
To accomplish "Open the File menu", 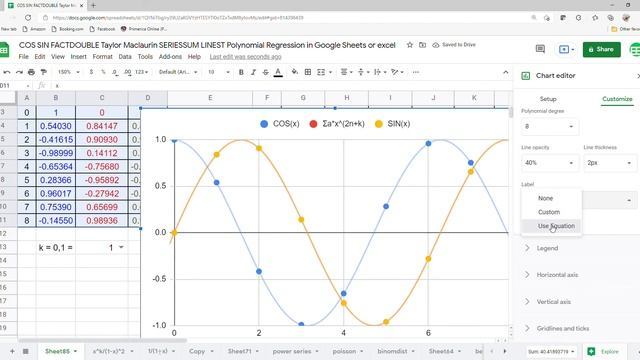I will pyautogui.click(x=24, y=57).
